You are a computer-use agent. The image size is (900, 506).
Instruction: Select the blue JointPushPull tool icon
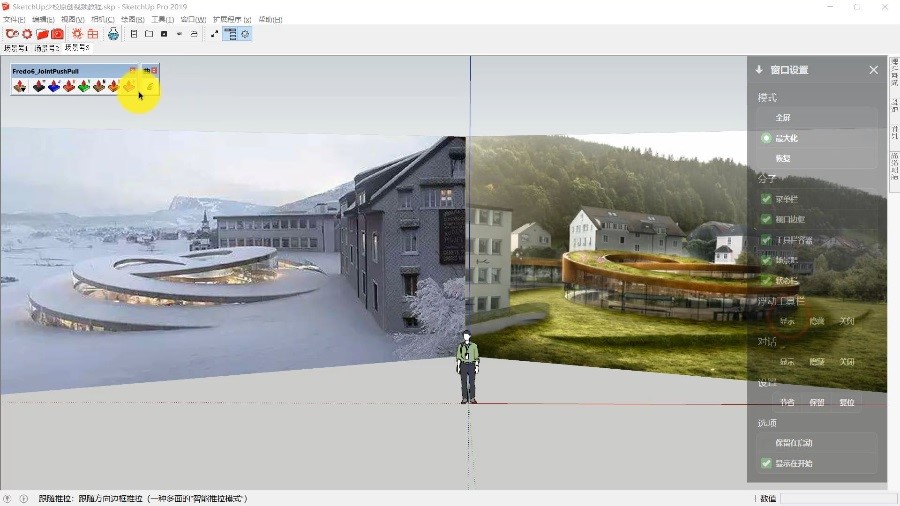click(54, 86)
